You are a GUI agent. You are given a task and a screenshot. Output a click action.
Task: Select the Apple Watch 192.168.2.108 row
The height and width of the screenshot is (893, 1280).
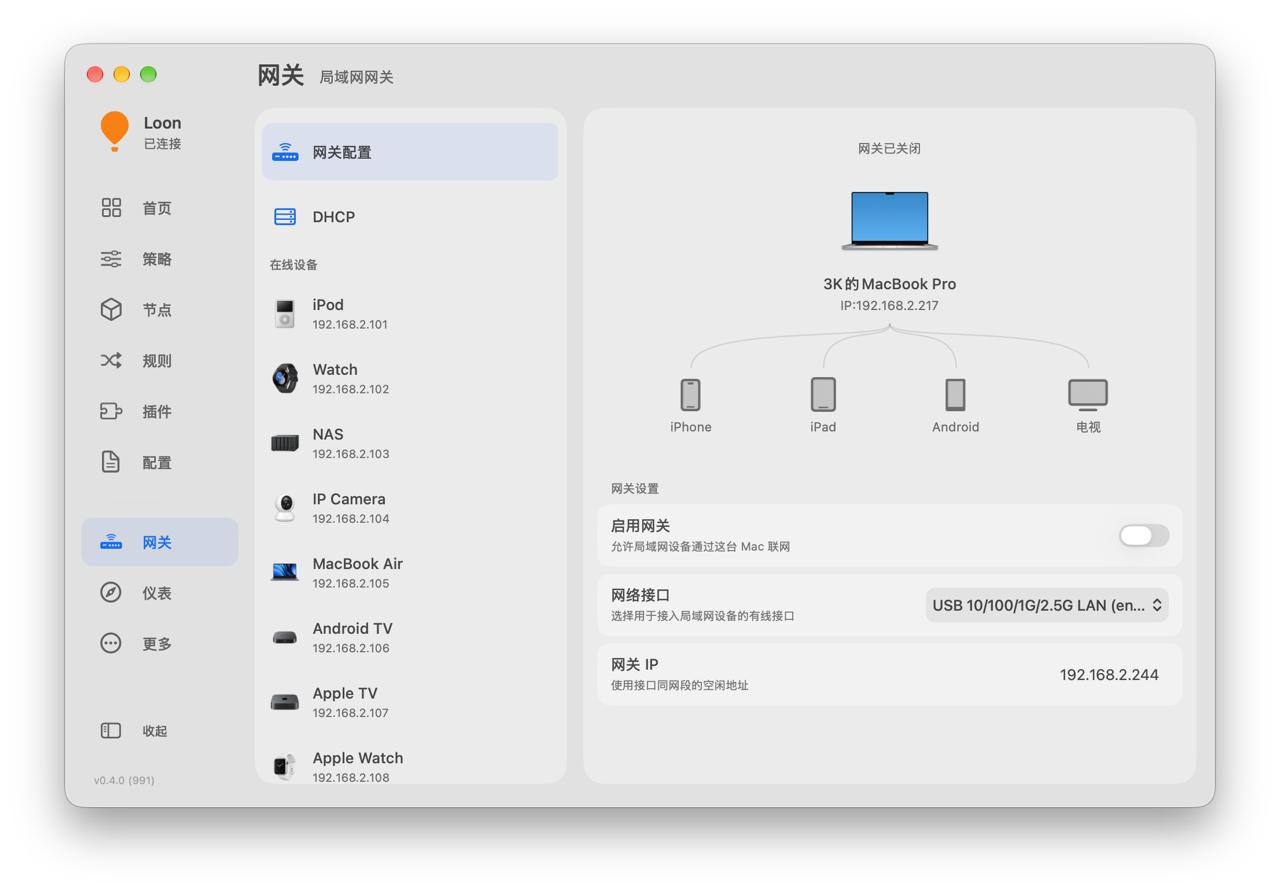tap(410, 765)
